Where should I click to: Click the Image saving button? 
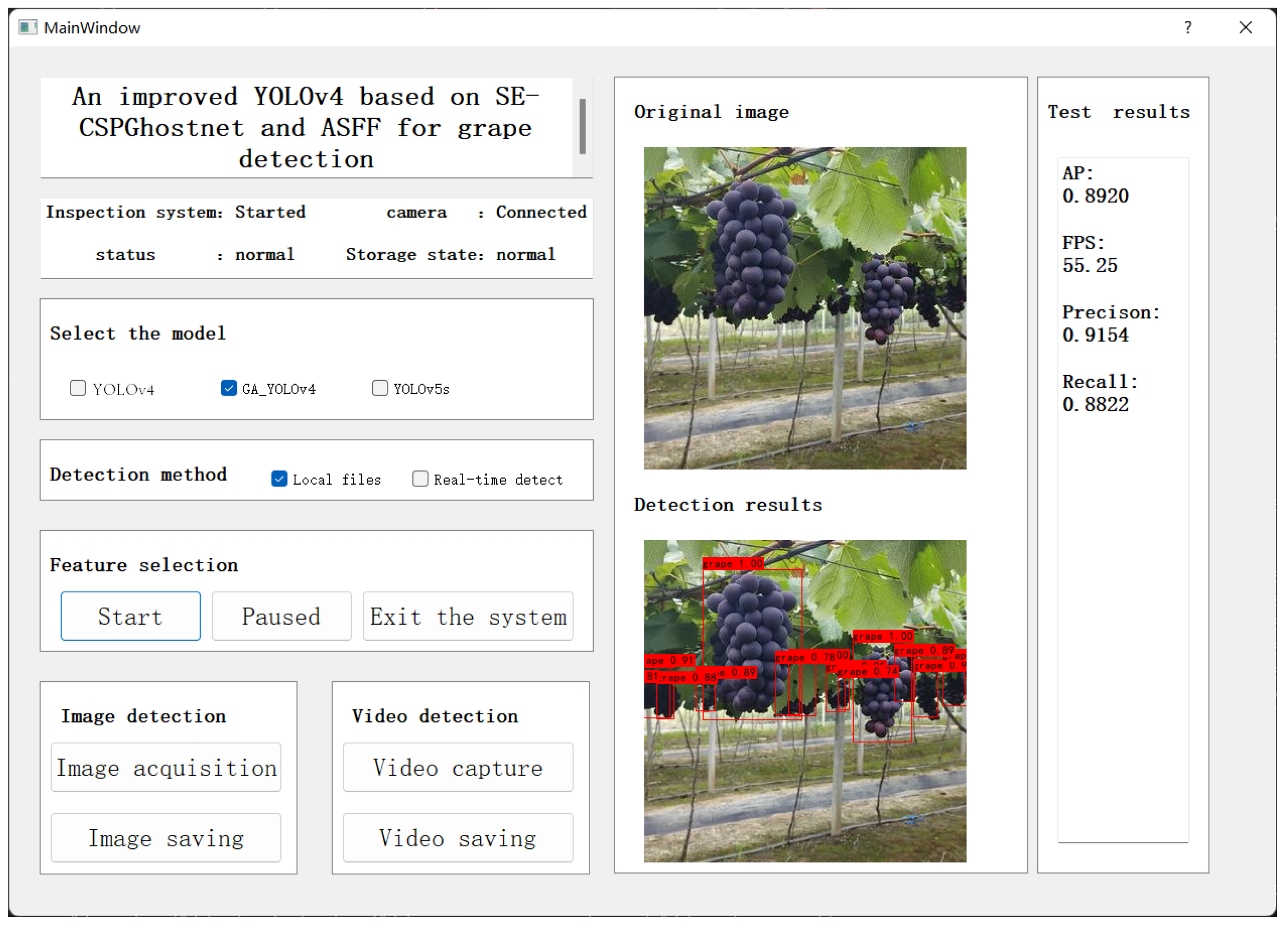(166, 838)
